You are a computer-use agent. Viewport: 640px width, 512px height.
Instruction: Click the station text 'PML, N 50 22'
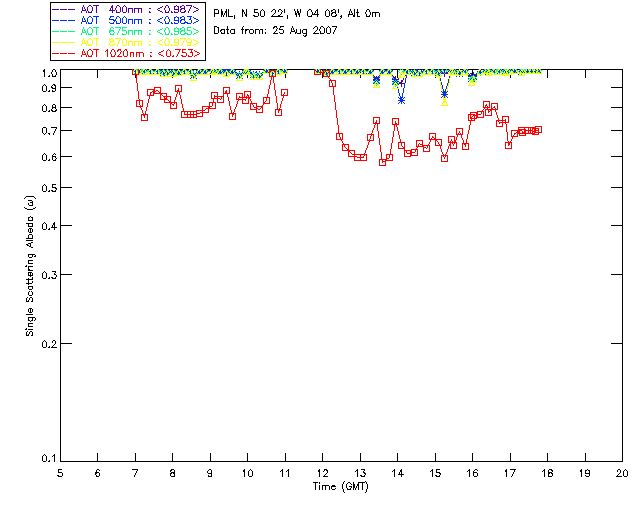249,14
